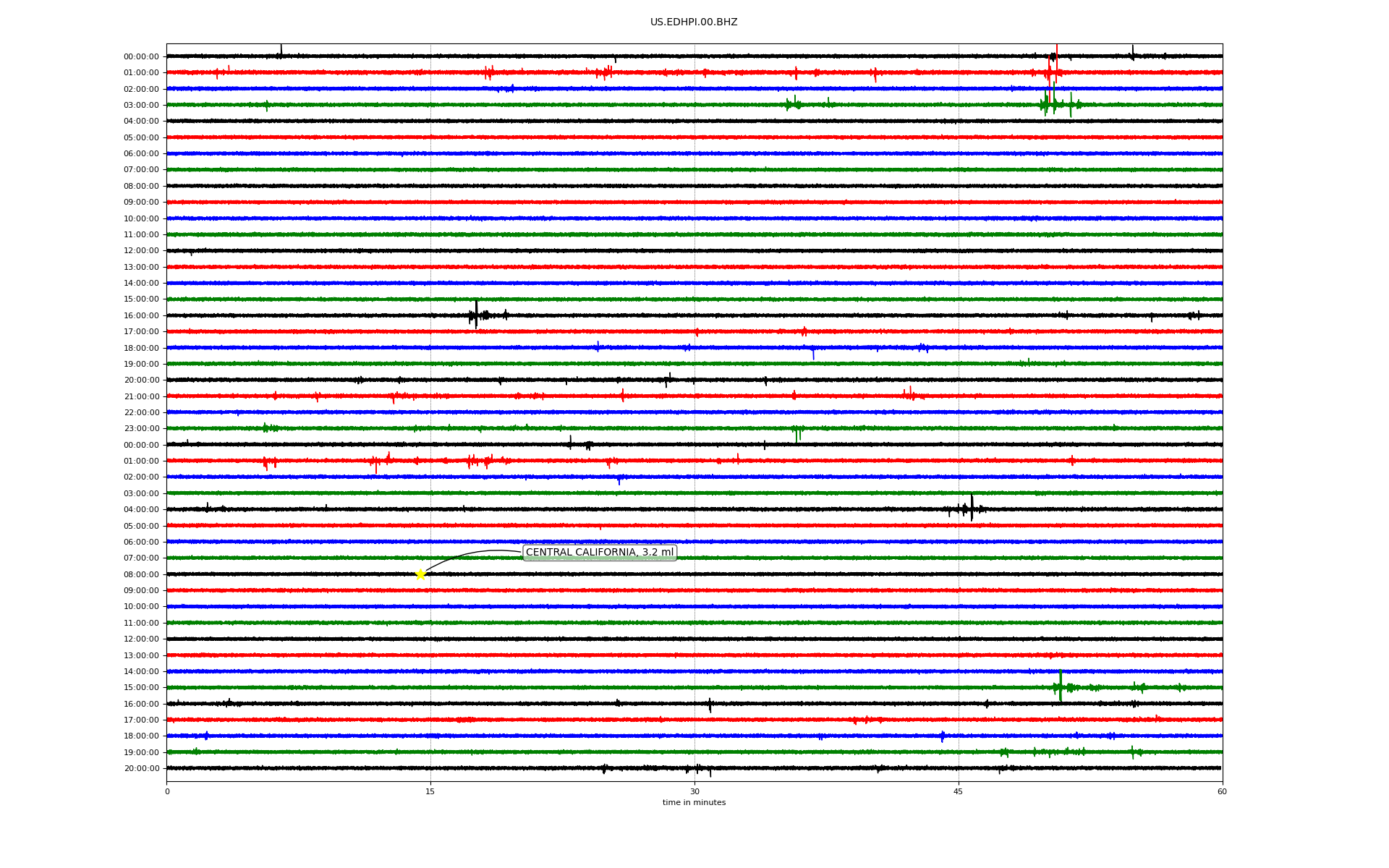Select the 23:00:00 row time label
Viewport: 1389px width, 868px height.
point(141,429)
